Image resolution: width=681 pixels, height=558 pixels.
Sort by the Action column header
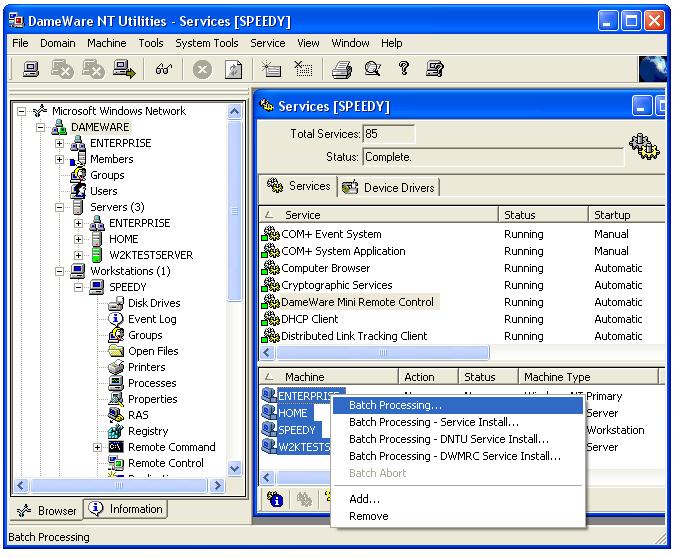point(428,376)
